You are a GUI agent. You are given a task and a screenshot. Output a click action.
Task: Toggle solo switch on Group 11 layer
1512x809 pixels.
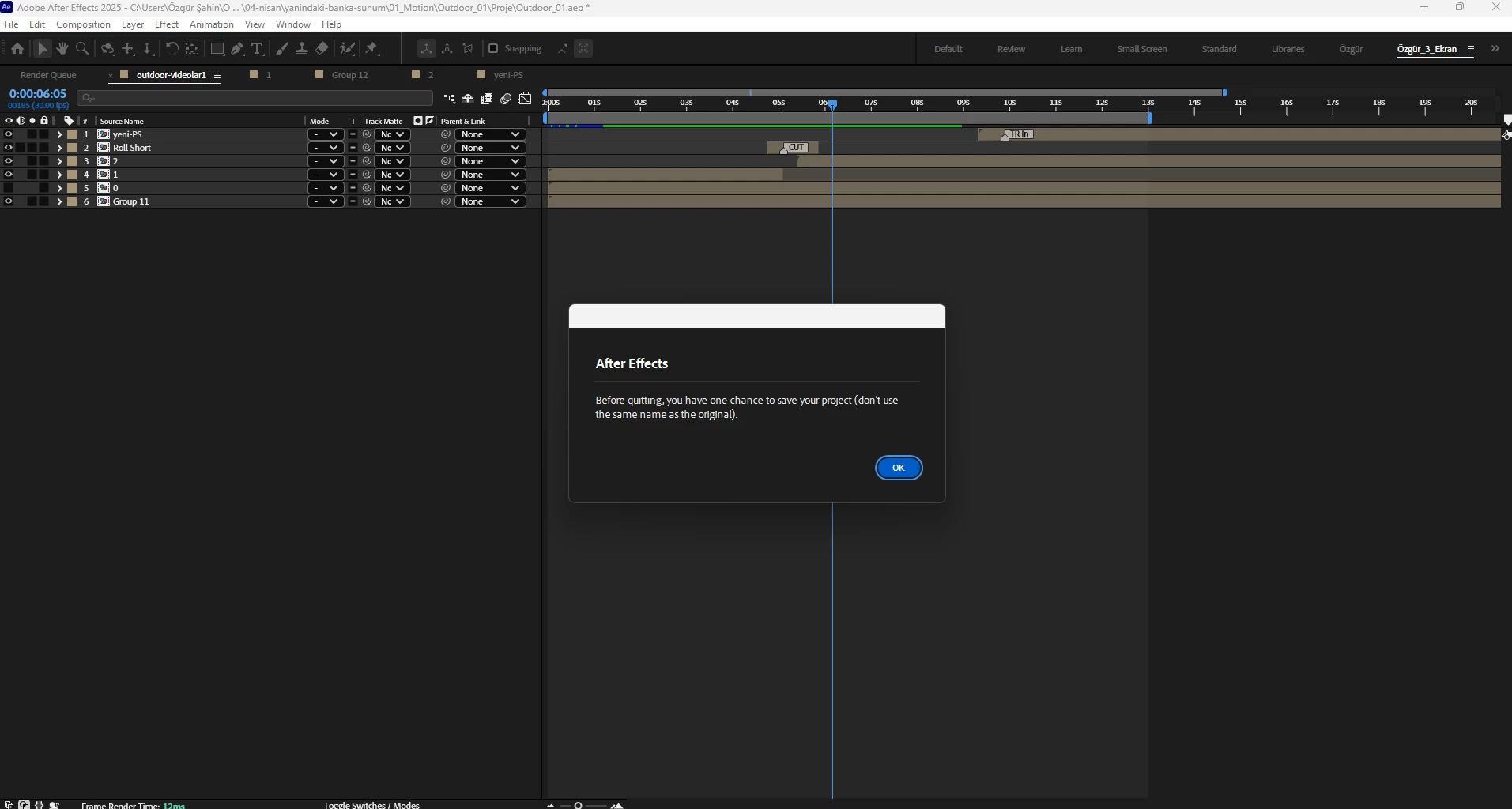click(x=32, y=201)
